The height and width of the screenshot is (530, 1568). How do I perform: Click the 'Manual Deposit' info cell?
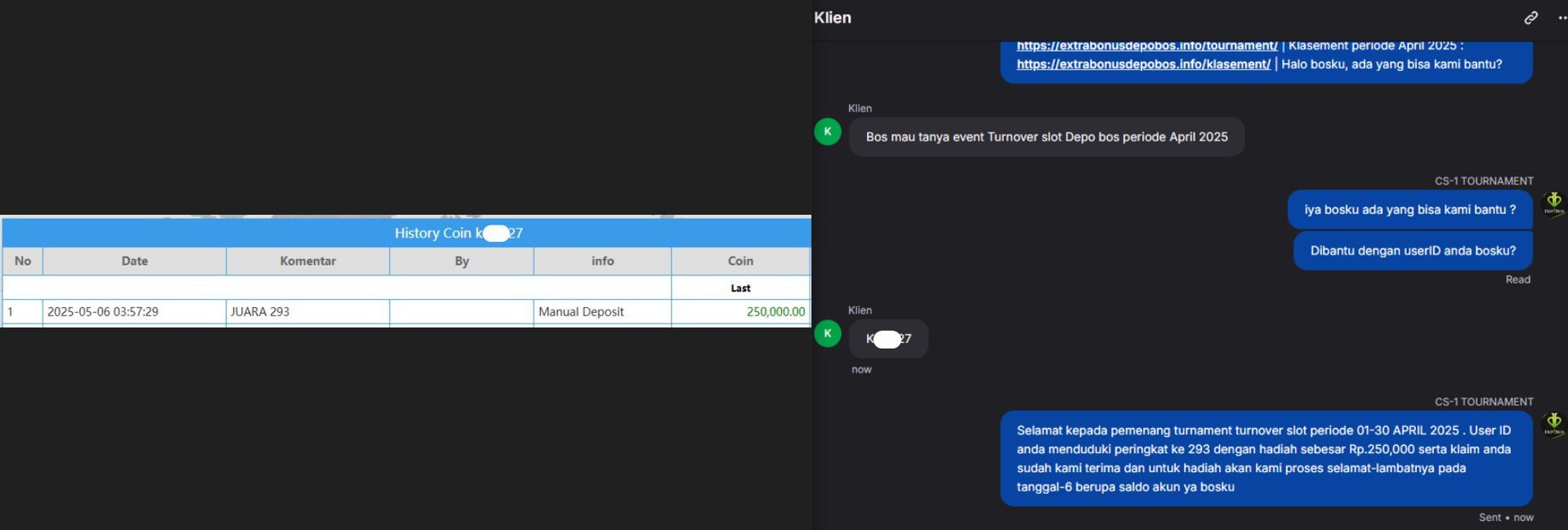click(x=602, y=312)
